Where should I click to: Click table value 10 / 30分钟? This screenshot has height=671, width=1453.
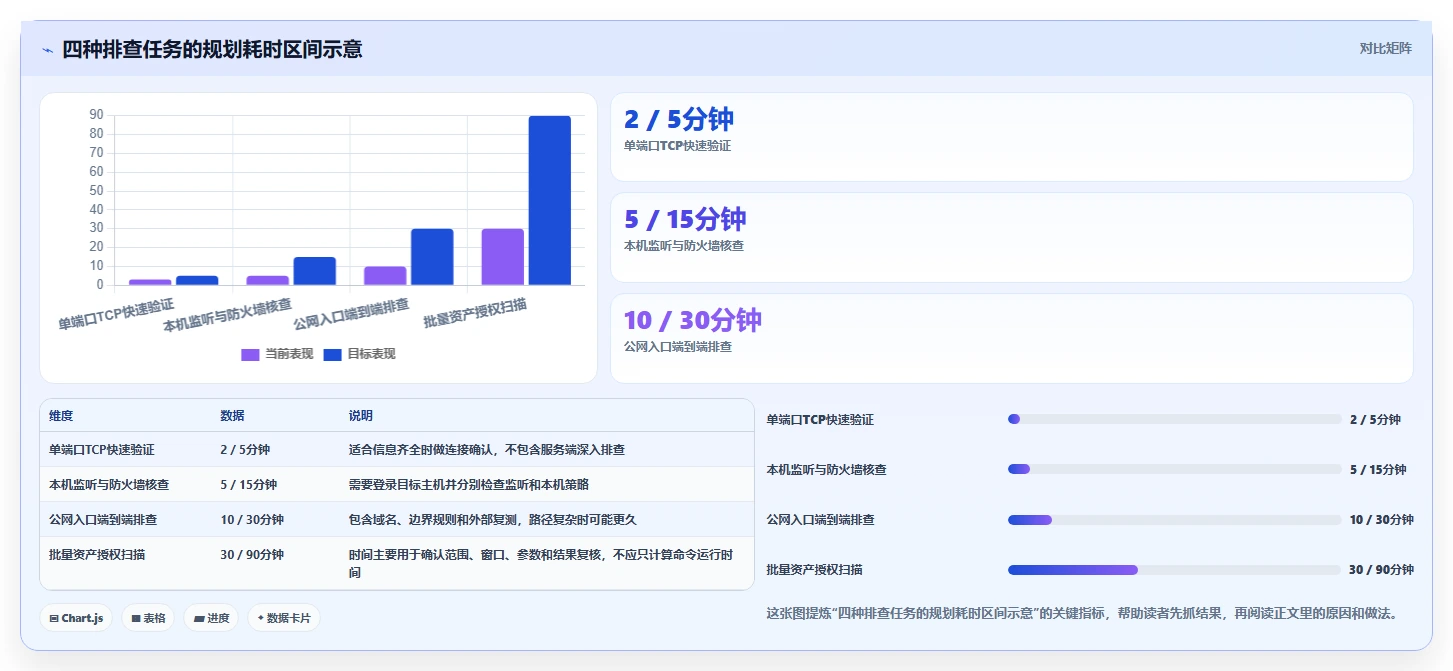coord(252,520)
